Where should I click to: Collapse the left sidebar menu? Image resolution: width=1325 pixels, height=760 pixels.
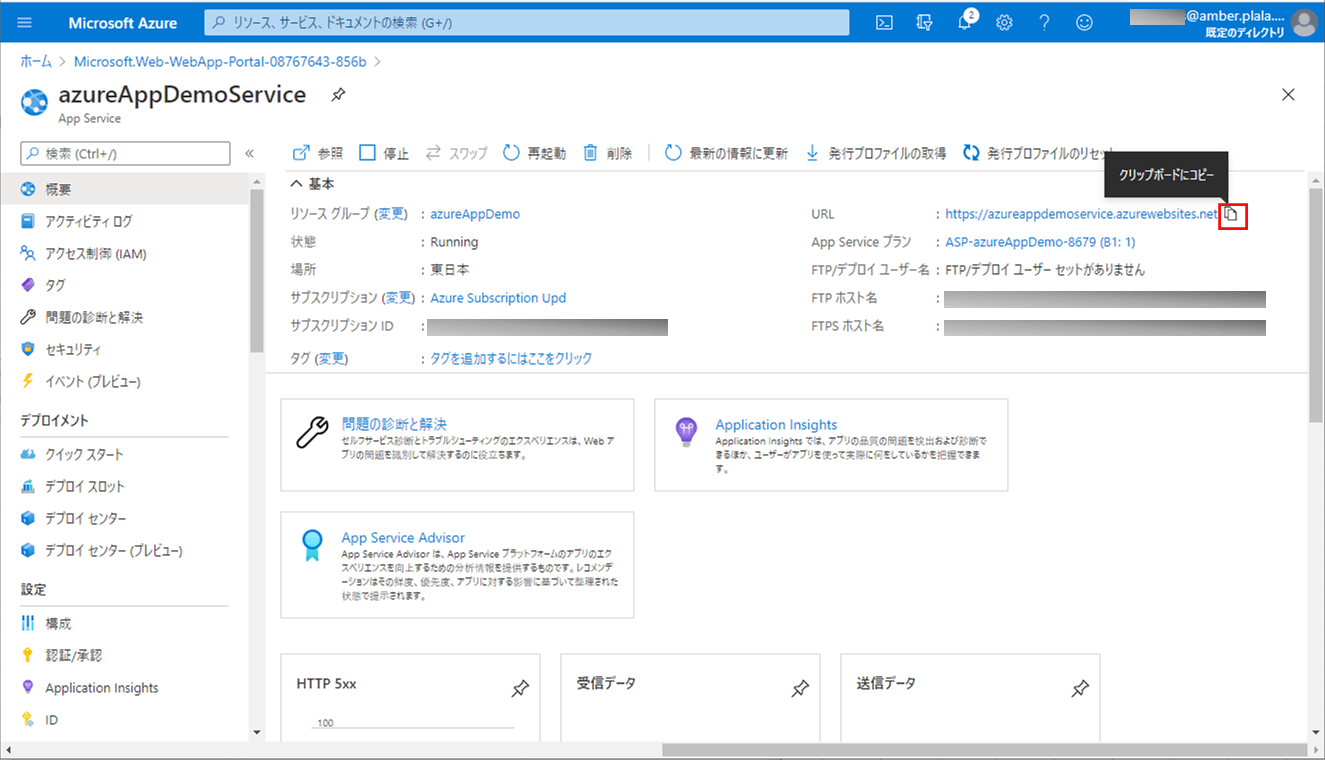(x=249, y=153)
